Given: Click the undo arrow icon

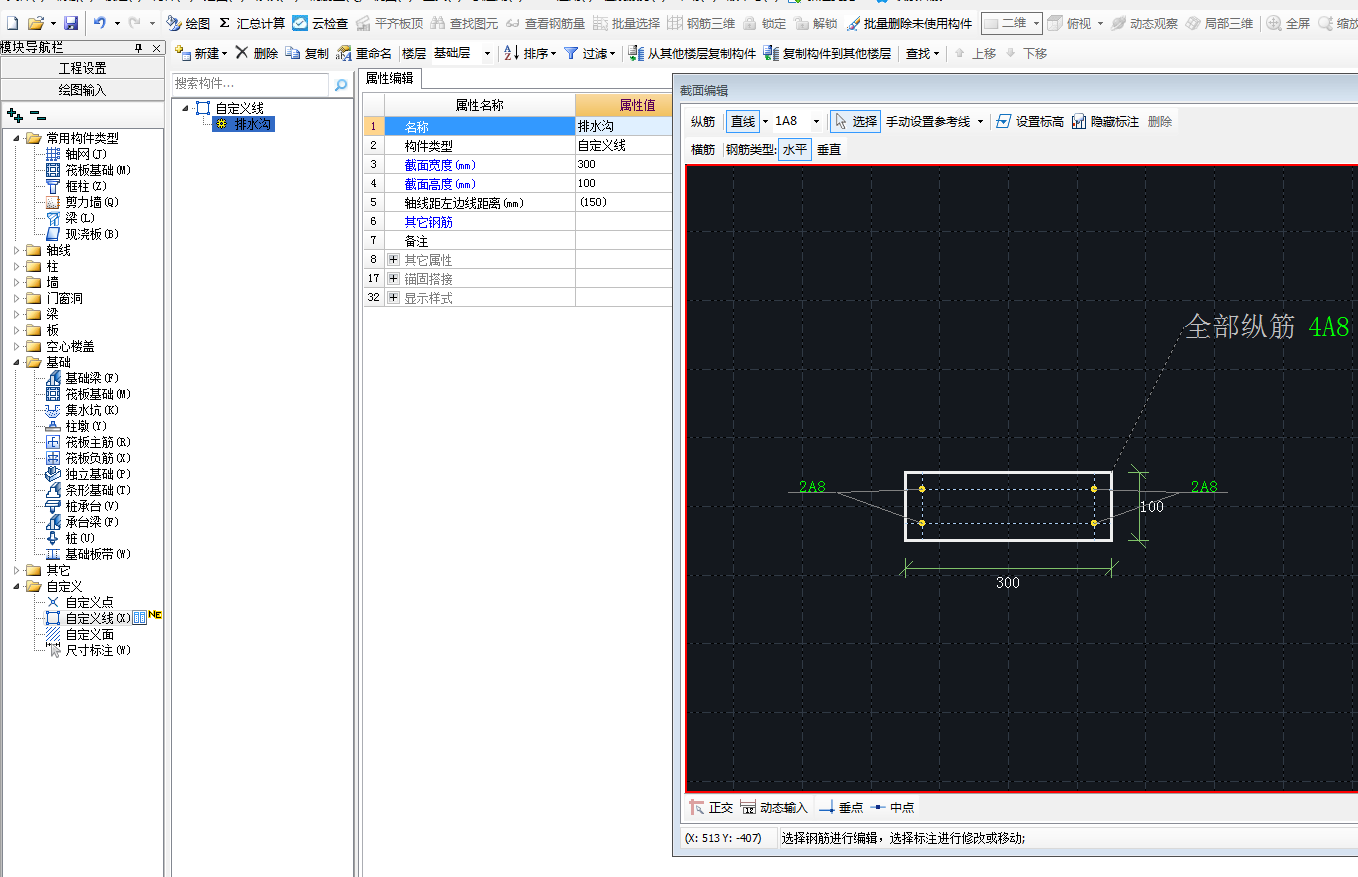Looking at the screenshot, I should tap(100, 23).
